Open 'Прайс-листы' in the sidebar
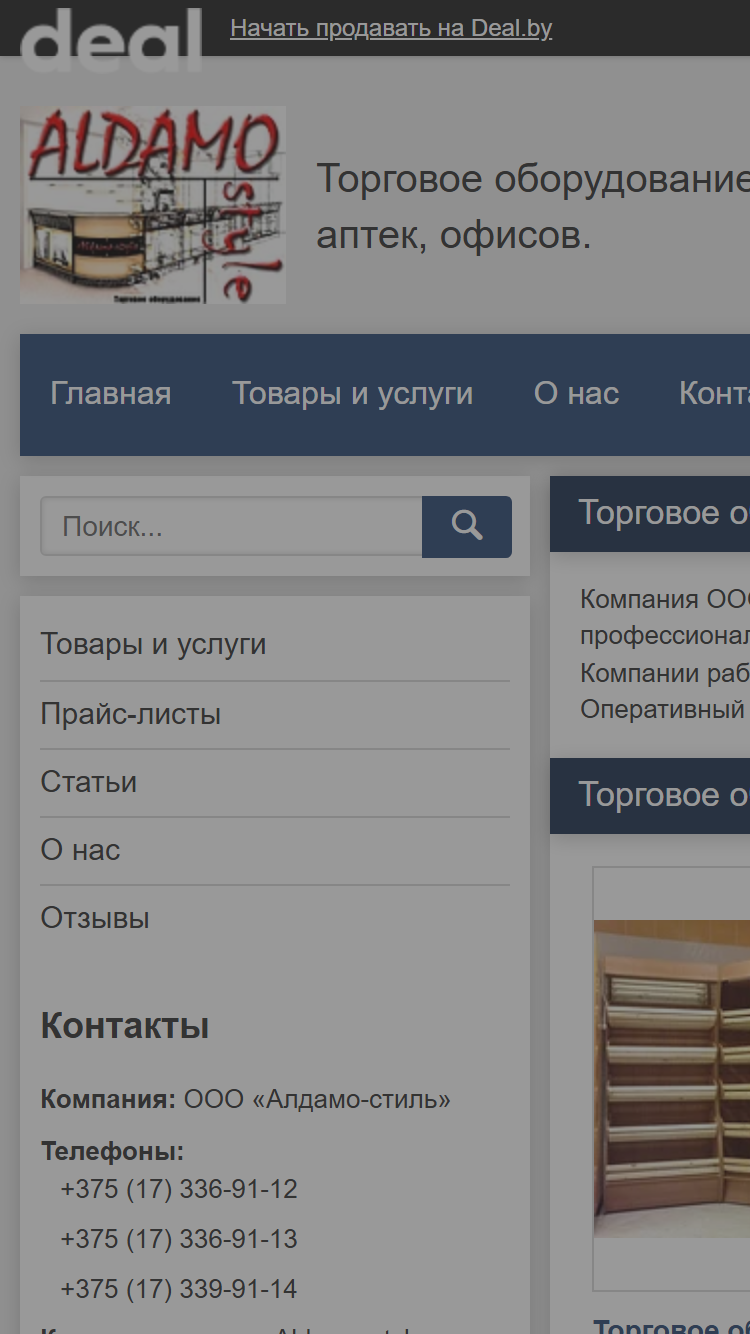The image size is (750, 1334). click(131, 714)
